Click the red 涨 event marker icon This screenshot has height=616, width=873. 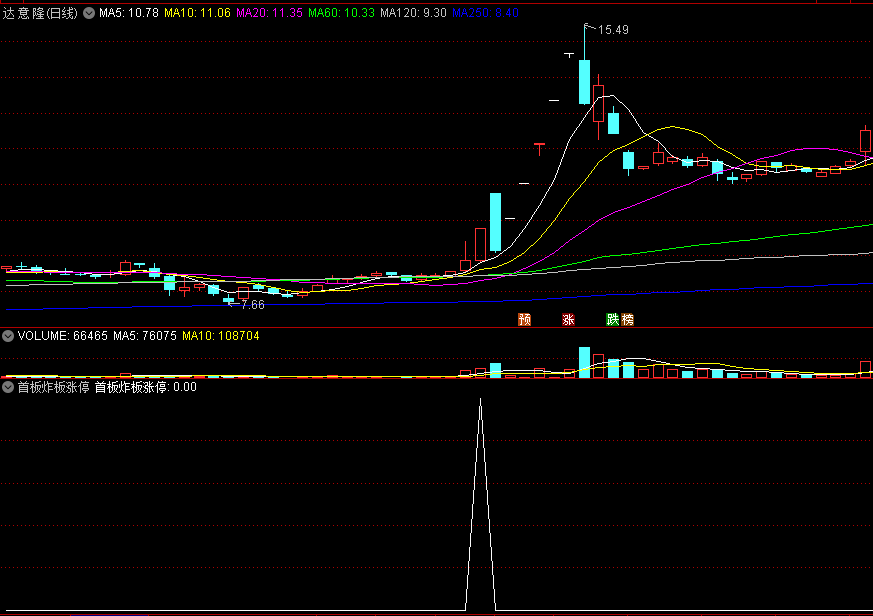tap(568, 319)
